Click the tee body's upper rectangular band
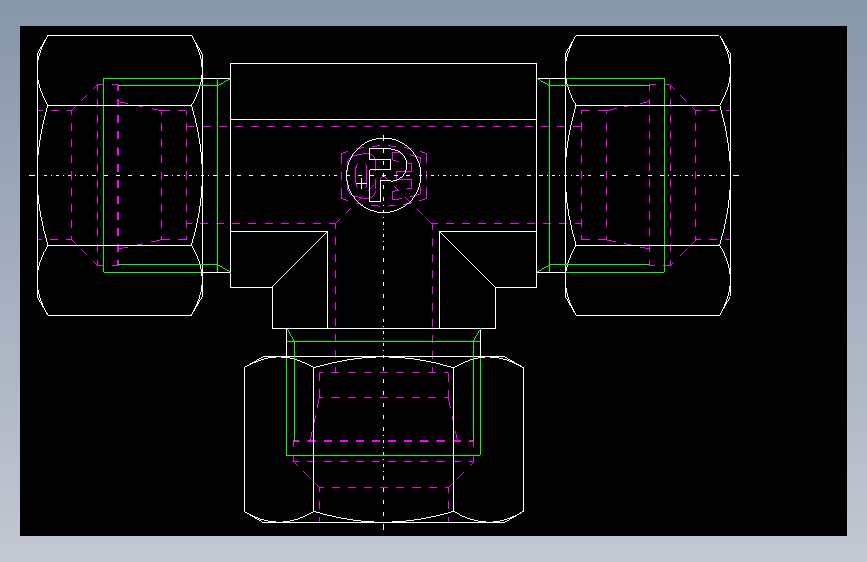The image size is (867, 562). tap(383, 91)
